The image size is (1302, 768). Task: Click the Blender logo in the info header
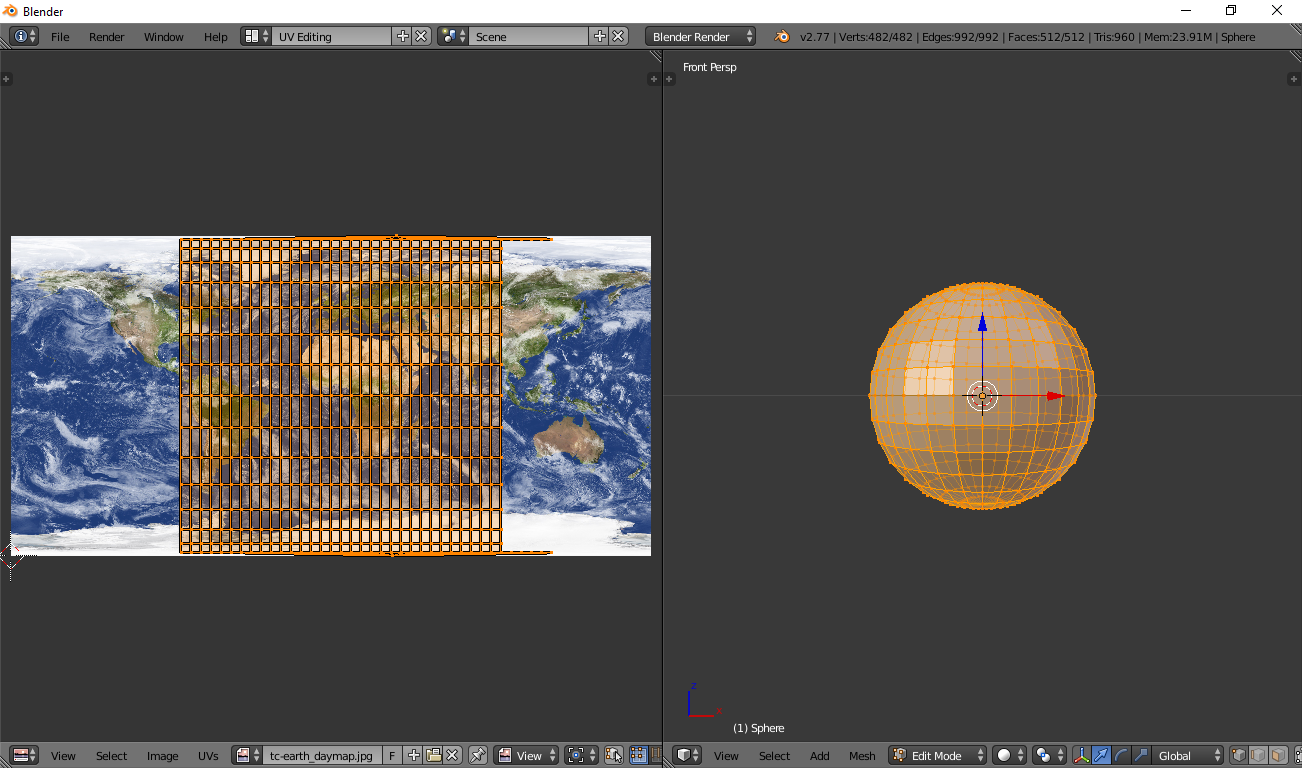pos(782,37)
